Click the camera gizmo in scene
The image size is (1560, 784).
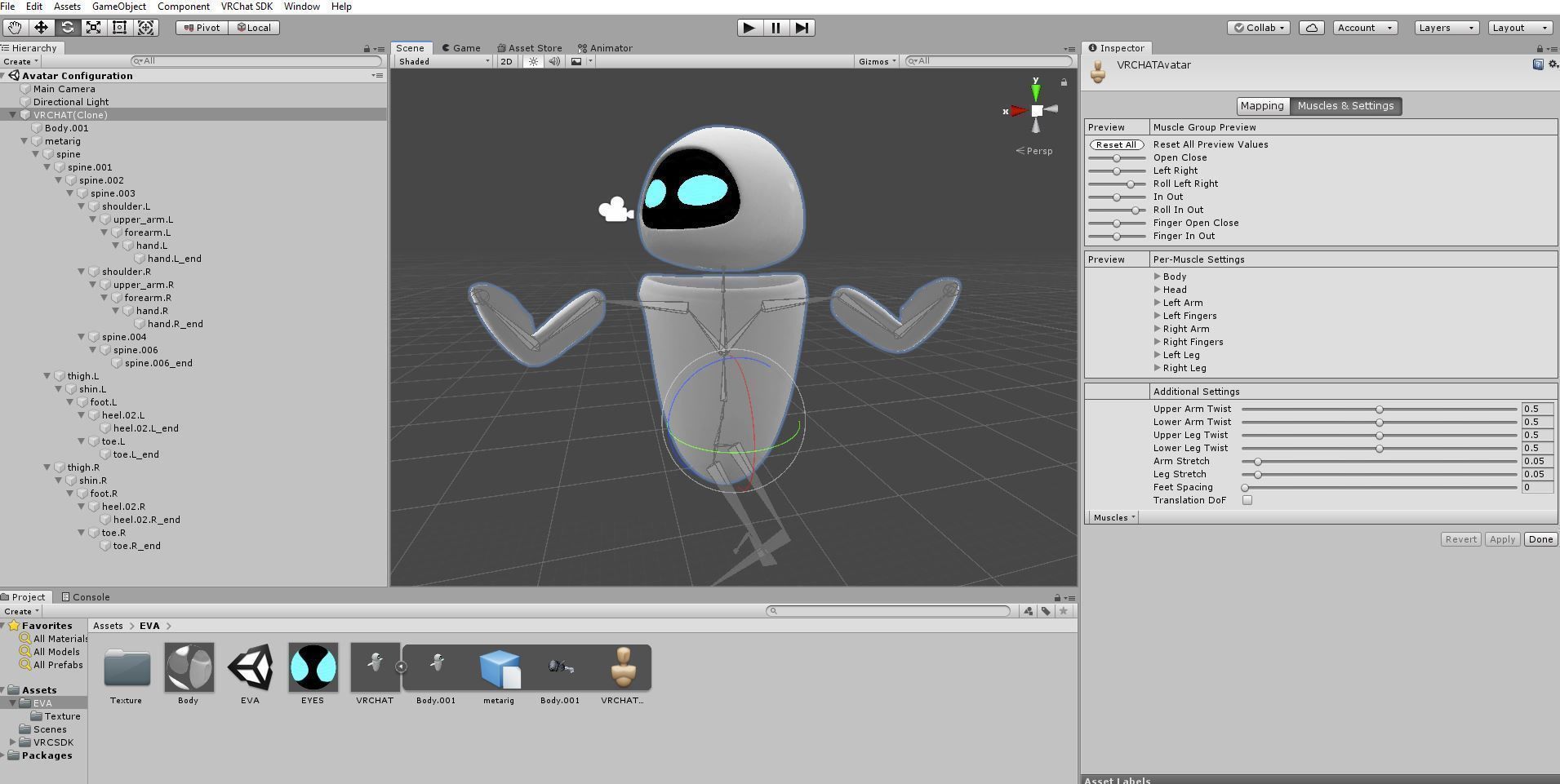[616, 210]
